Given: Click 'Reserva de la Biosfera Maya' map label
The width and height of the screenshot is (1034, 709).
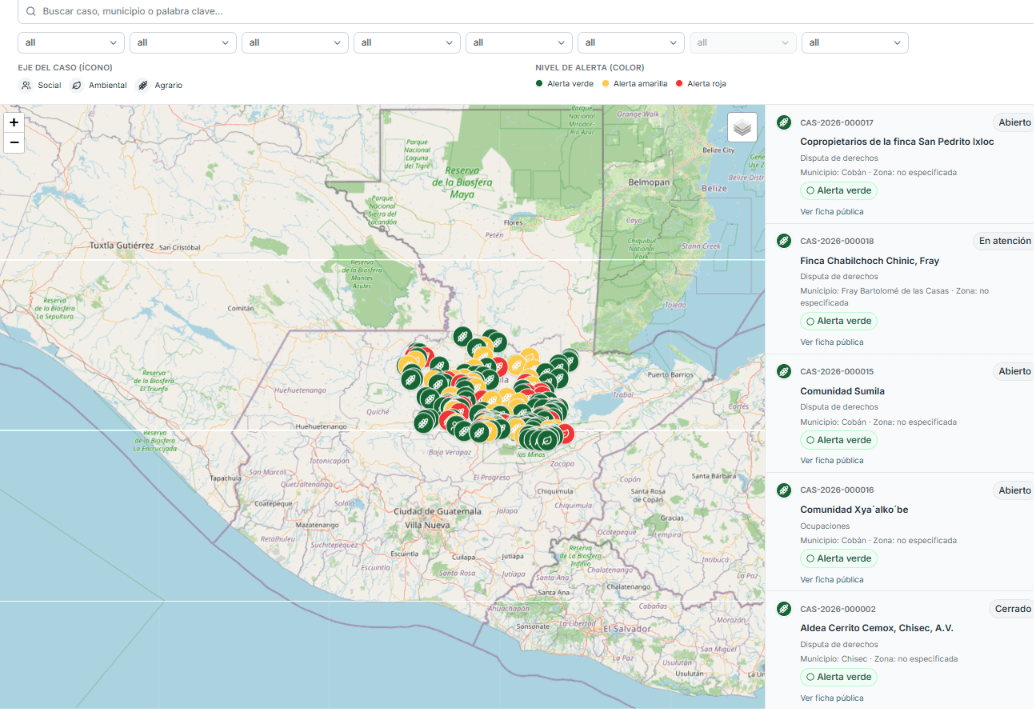Looking at the screenshot, I should (462, 182).
